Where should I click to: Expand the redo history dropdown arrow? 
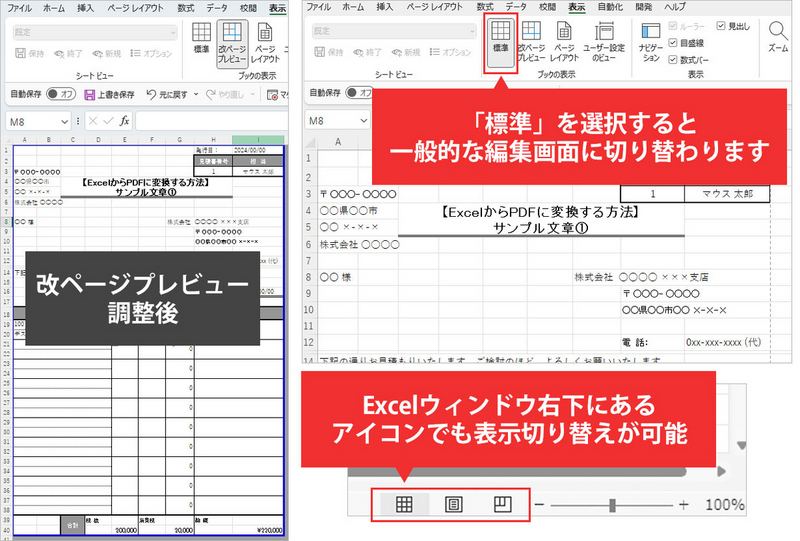pyautogui.click(x=253, y=94)
